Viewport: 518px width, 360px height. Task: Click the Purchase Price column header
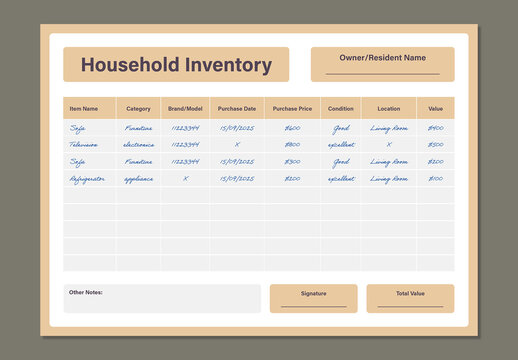point(292,109)
